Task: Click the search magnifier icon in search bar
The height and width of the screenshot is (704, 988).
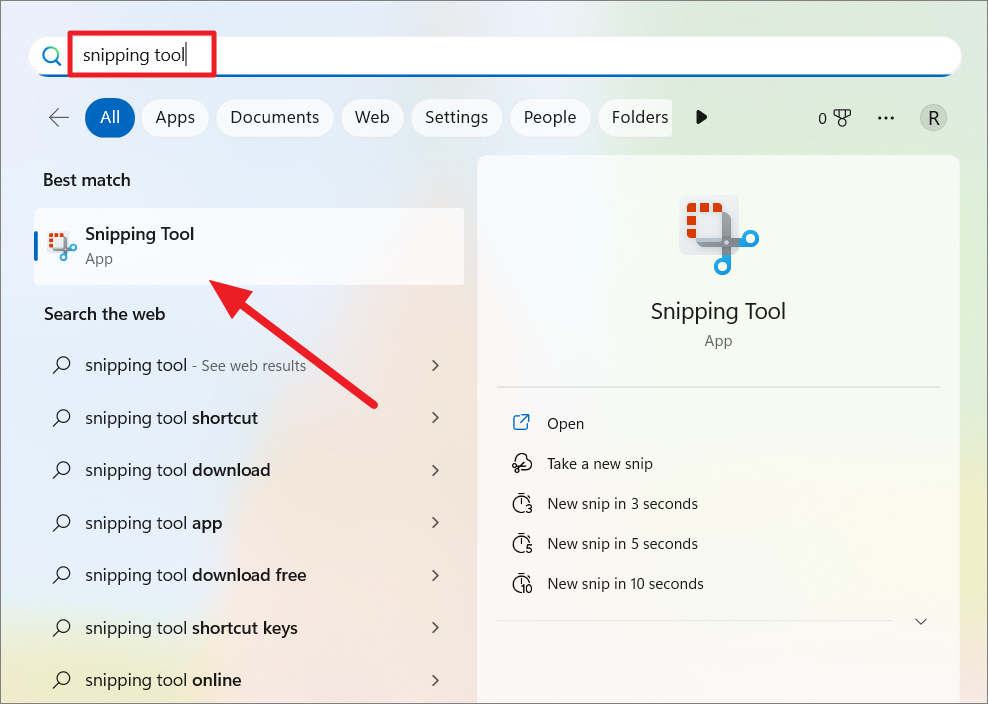Action: 52,56
